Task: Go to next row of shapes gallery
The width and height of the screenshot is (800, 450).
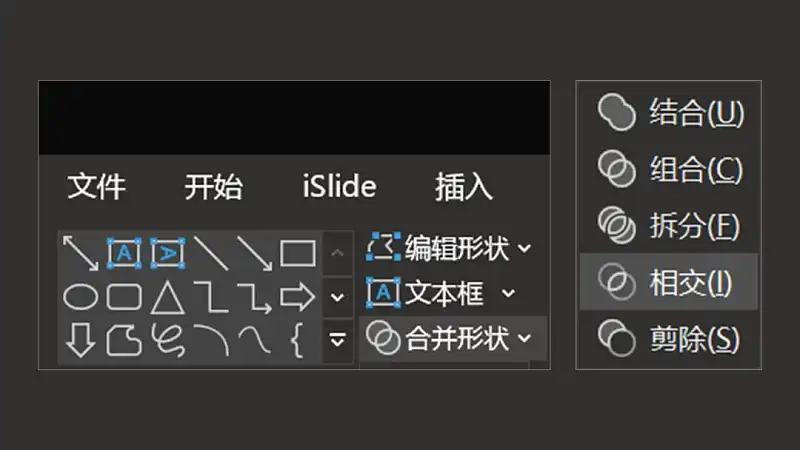Action: 337,297
